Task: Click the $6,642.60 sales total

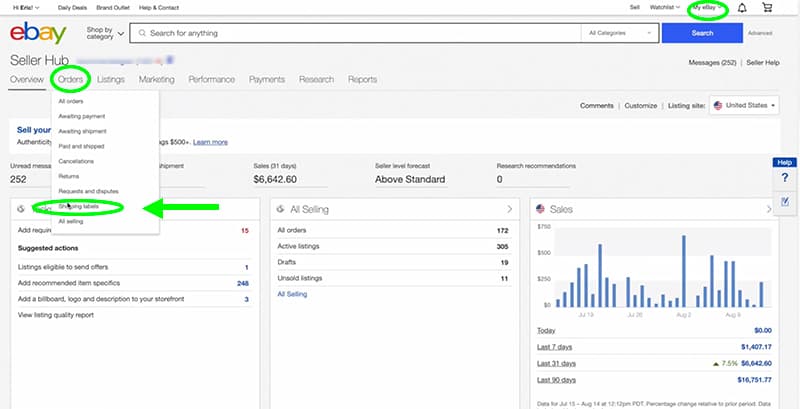Action: 274,180
